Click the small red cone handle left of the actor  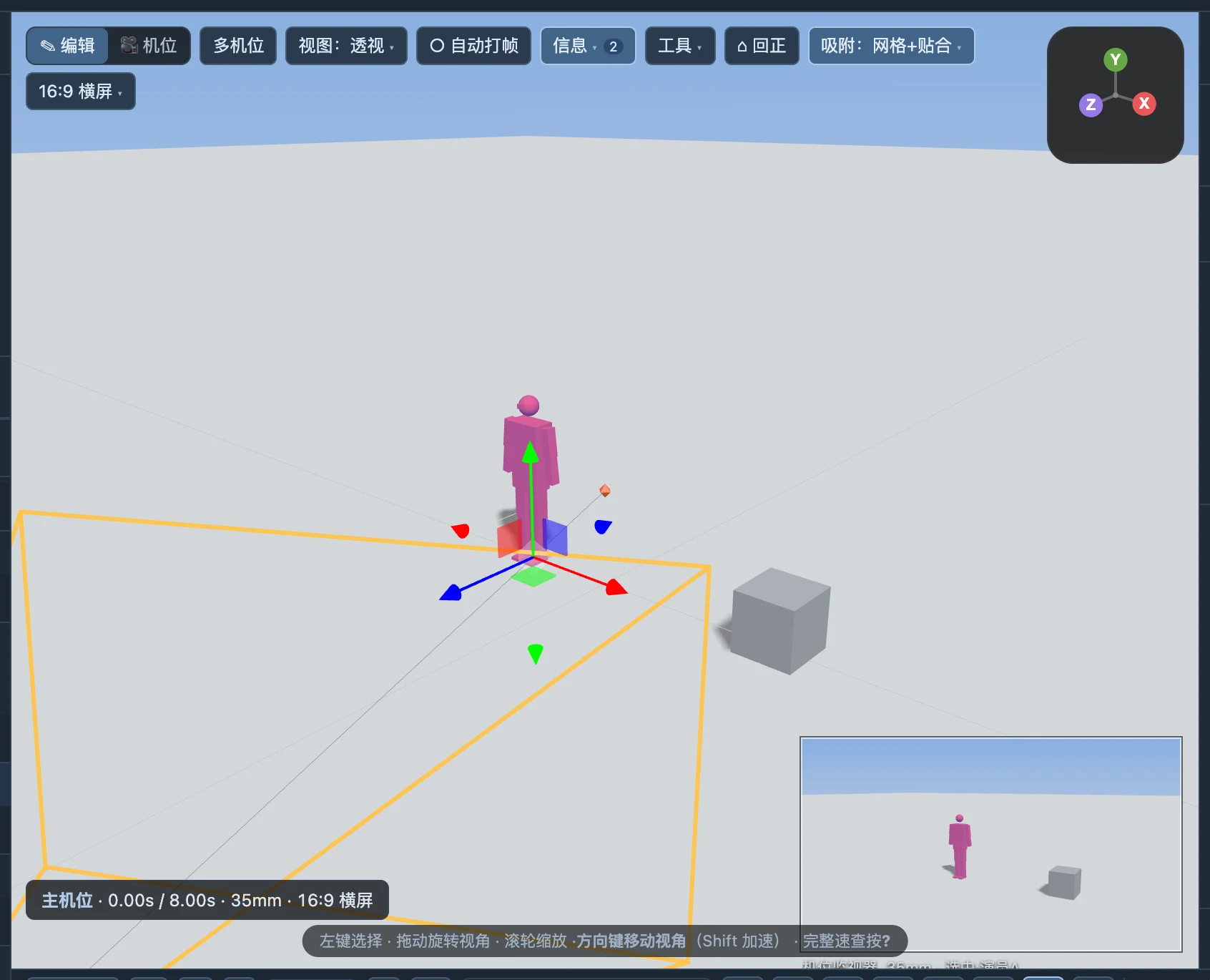coord(461,530)
